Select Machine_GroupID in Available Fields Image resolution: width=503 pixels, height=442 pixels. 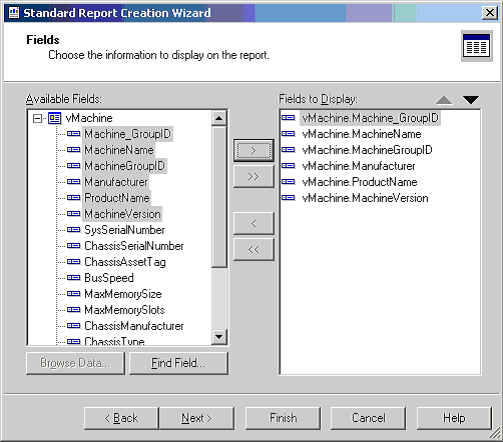pos(128,134)
